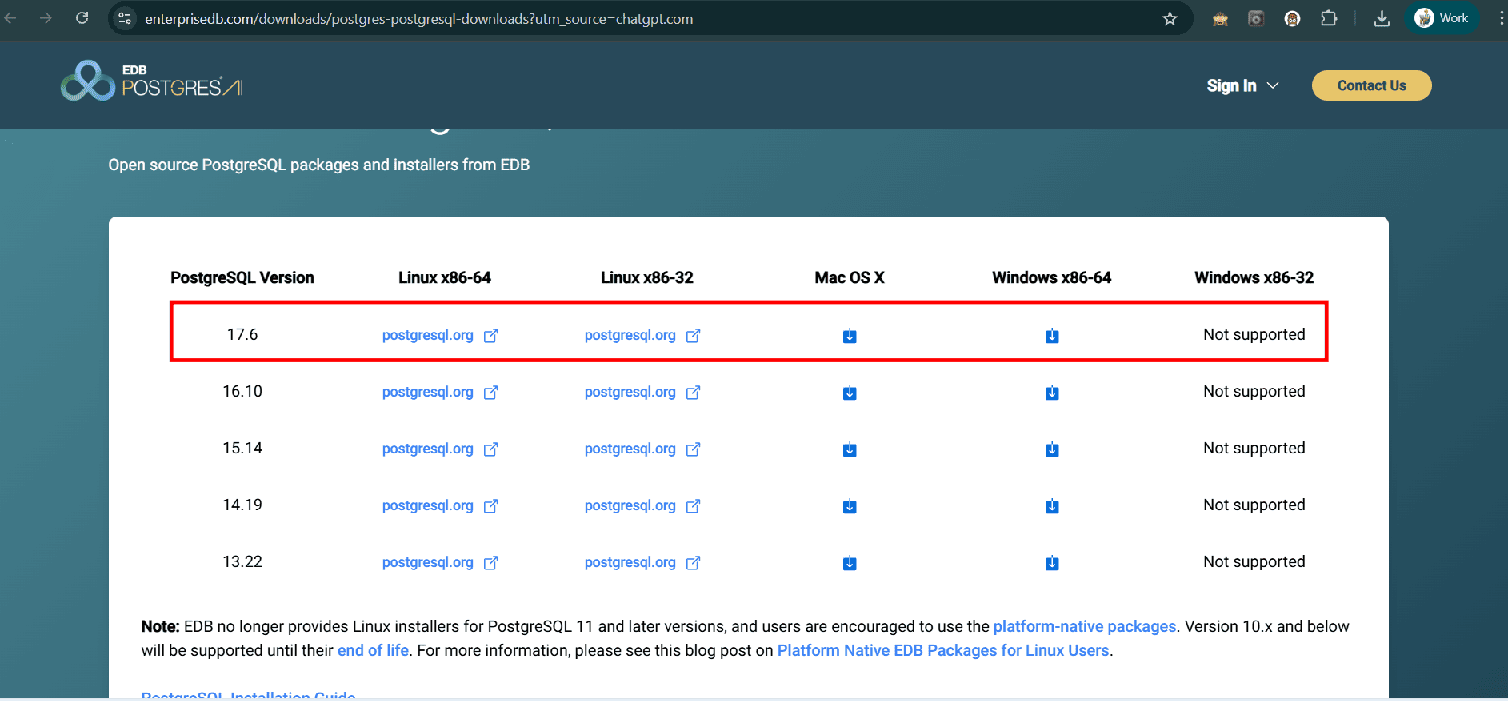The height and width of the screenshot is (701, 1508).
Task: Select version number 13.22
Action: click(x=242, y=562)
